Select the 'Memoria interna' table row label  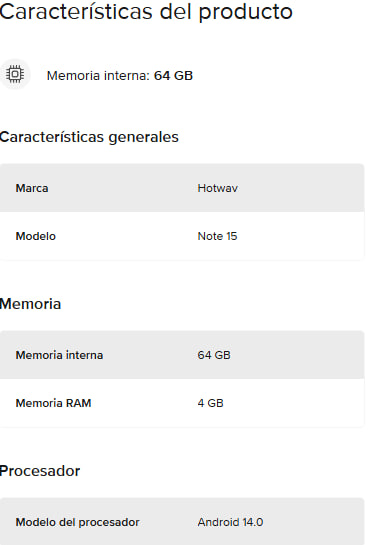(x=59, y=355)
